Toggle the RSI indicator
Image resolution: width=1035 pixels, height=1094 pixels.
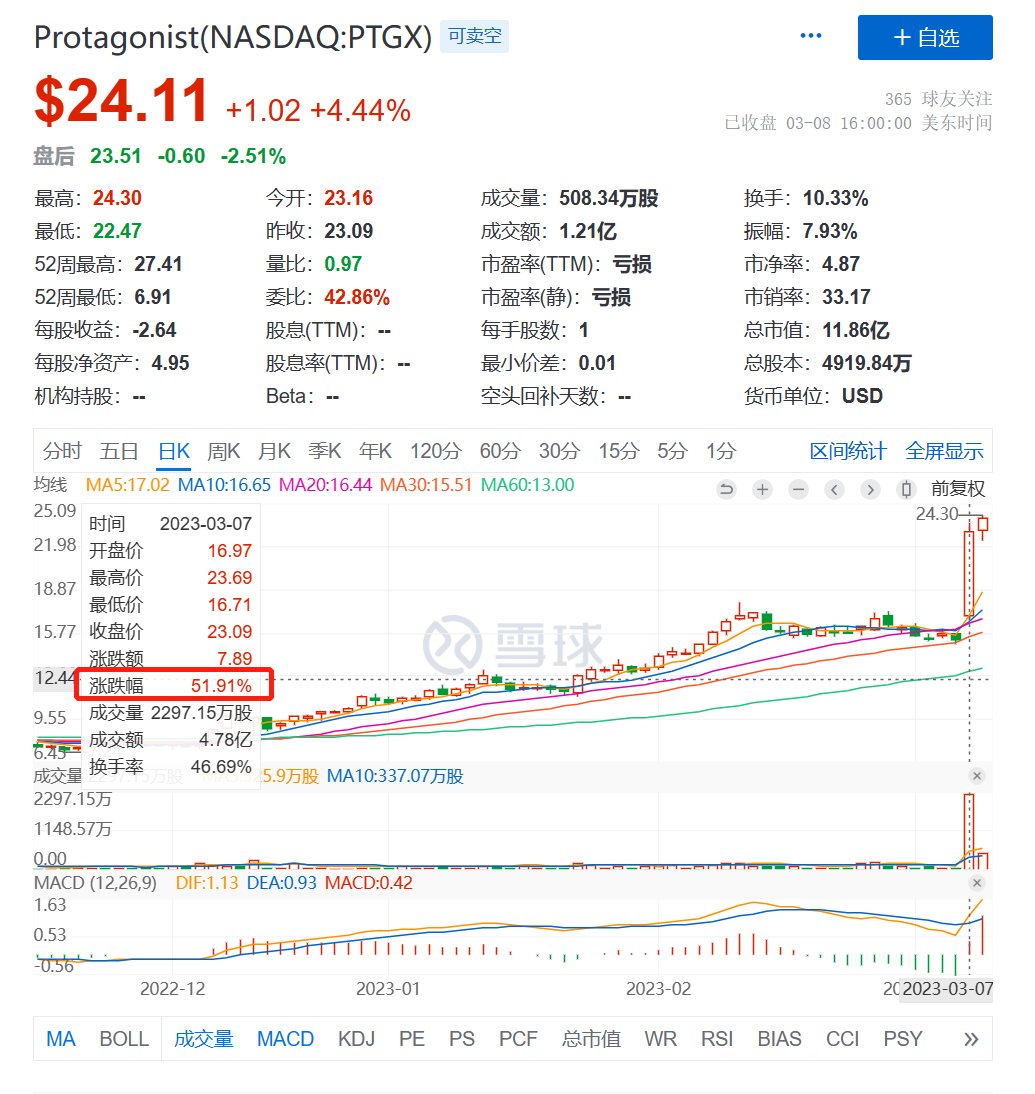pos(717,1039)
